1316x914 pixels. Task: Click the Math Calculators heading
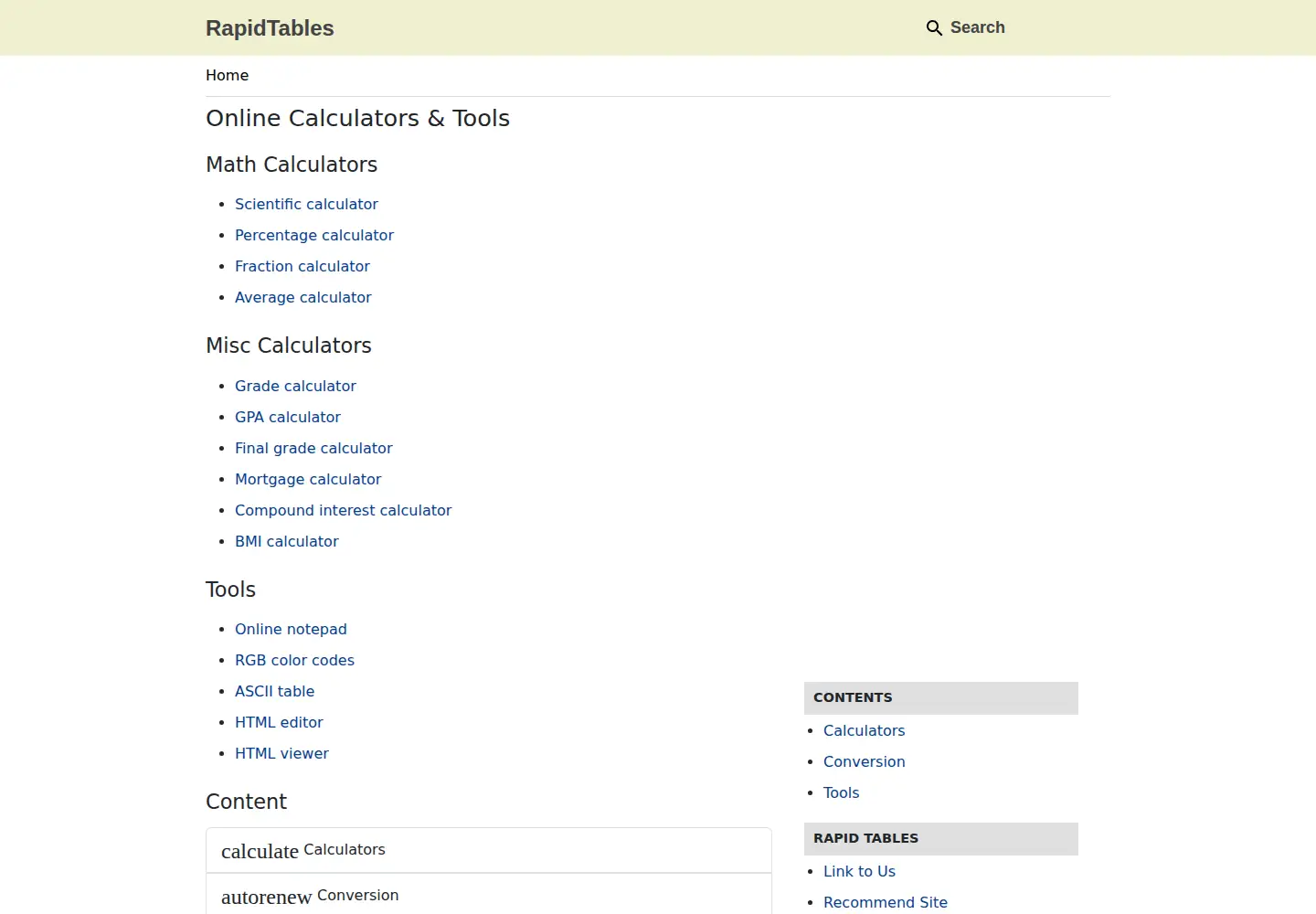292,165
